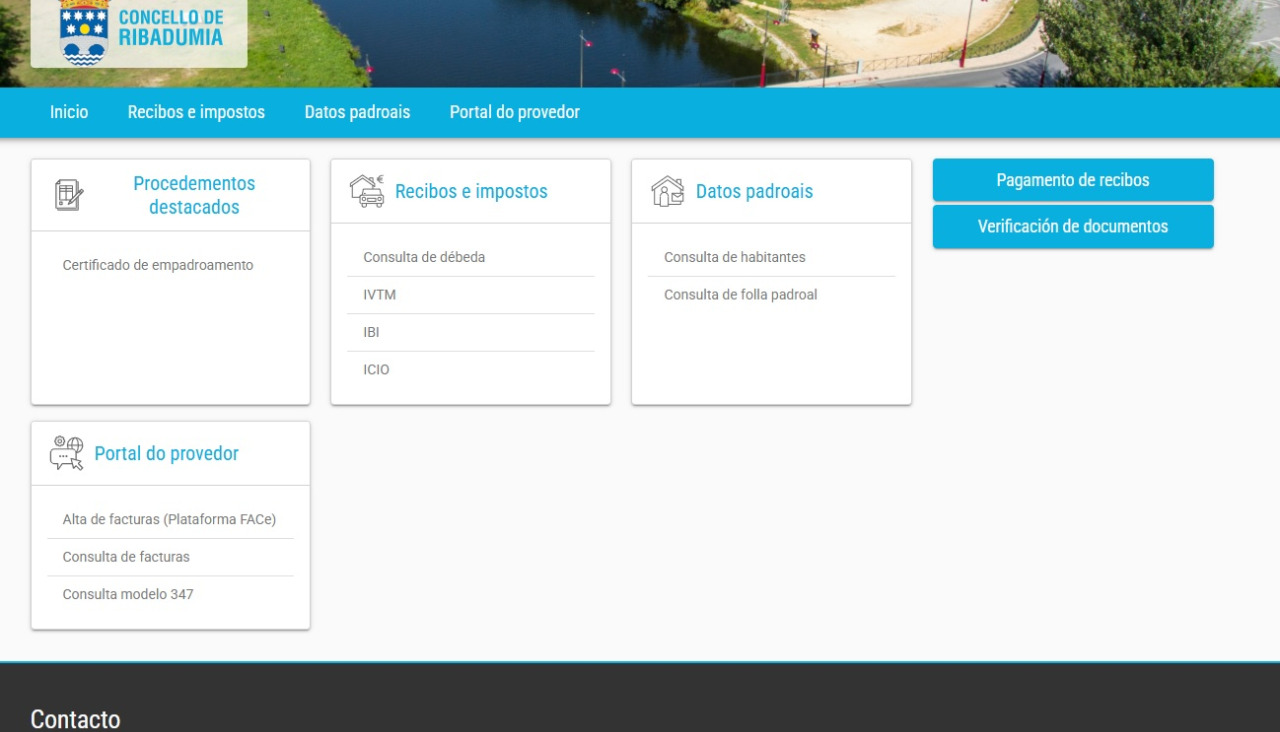Screen dimensions: 1280x732
Task: Click the Pagamento de recibos button
Action: point(1073,180)
